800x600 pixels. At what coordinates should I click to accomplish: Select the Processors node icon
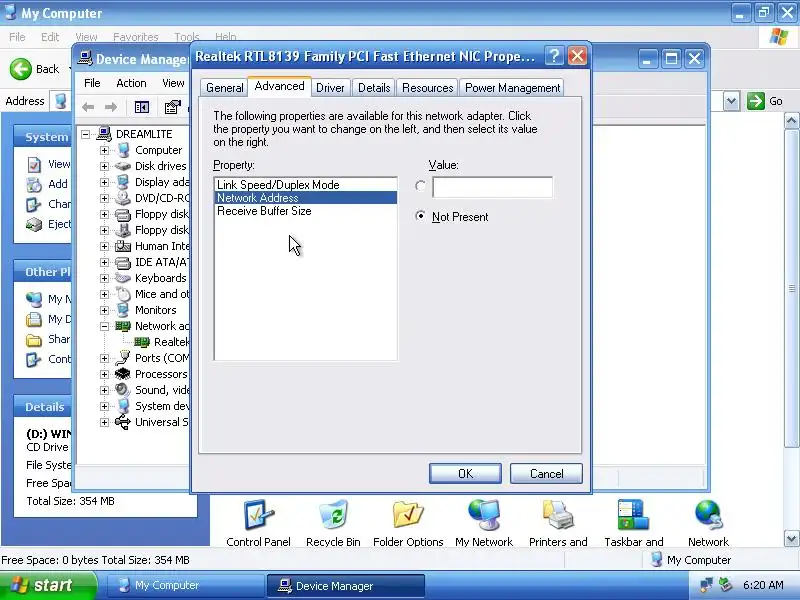coord(122,374)
